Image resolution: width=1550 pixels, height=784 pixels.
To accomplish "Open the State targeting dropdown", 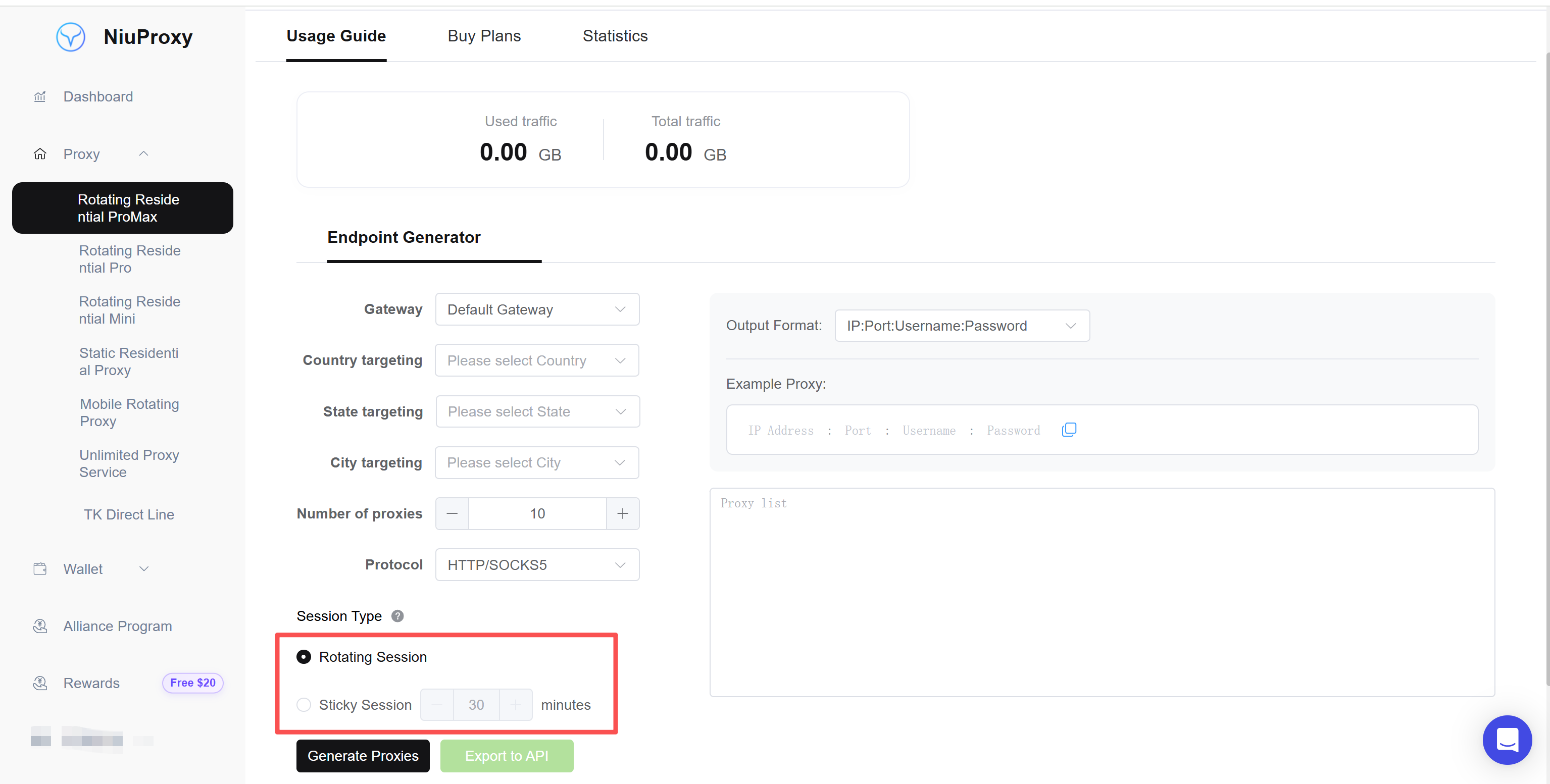I will (537, 411).
